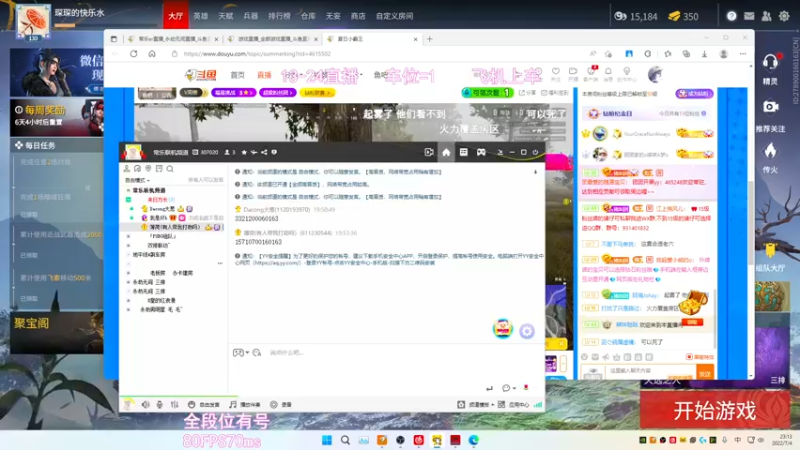Open the home tab in YY window
The width and height of the screenshot is (800, 450).
click(x=446, y=152)
